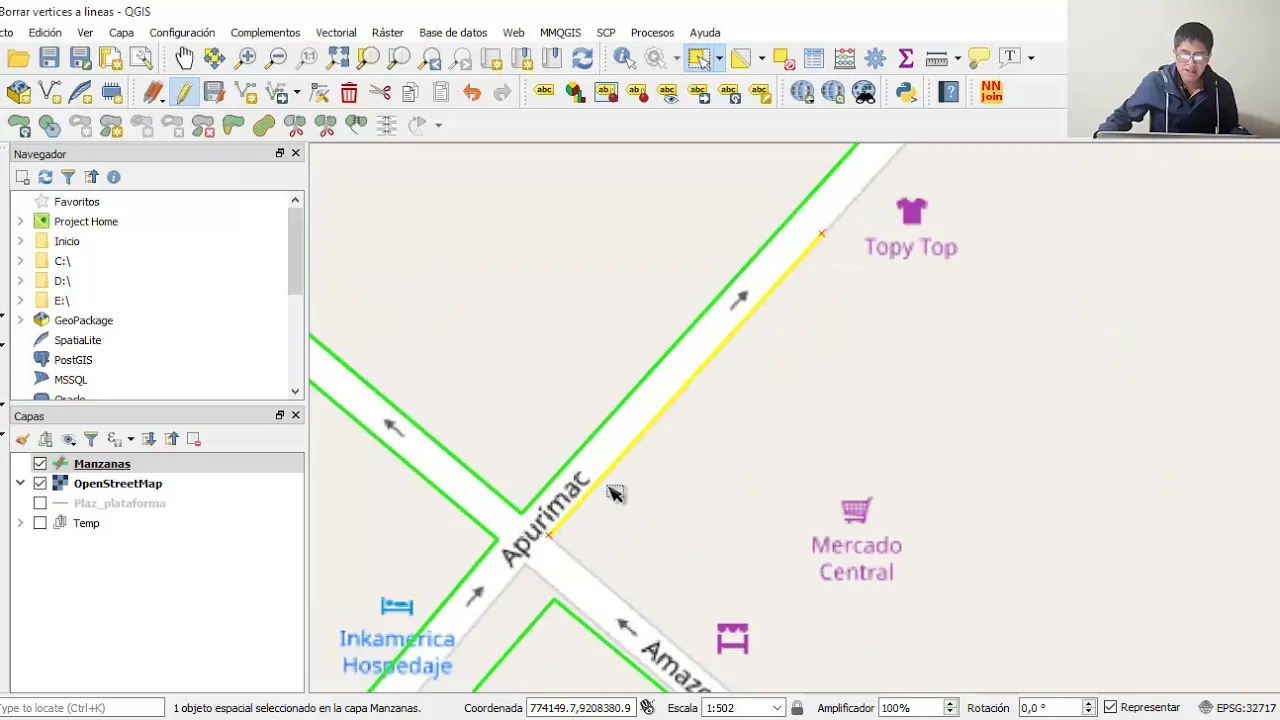Click filter icon in Capas panel

[x=91, y=439]
